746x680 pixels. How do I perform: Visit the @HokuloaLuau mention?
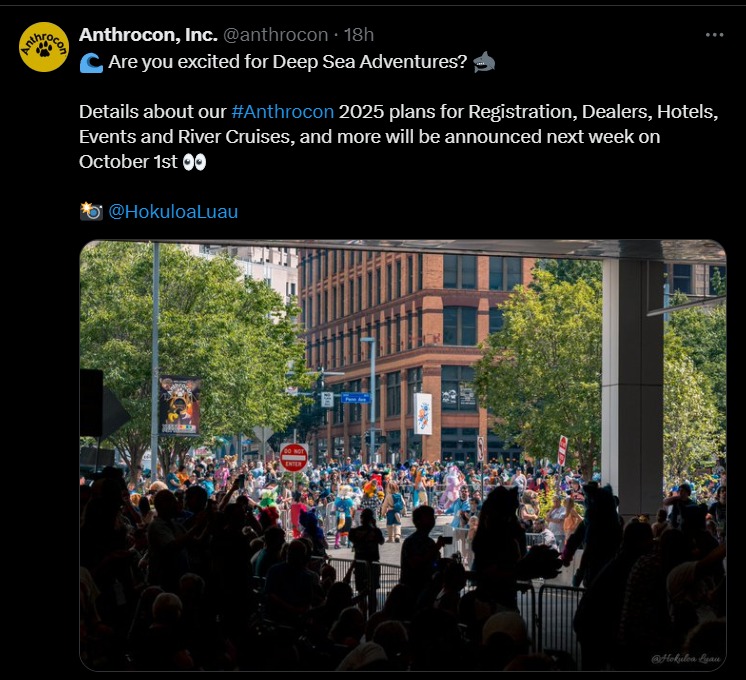173,212
